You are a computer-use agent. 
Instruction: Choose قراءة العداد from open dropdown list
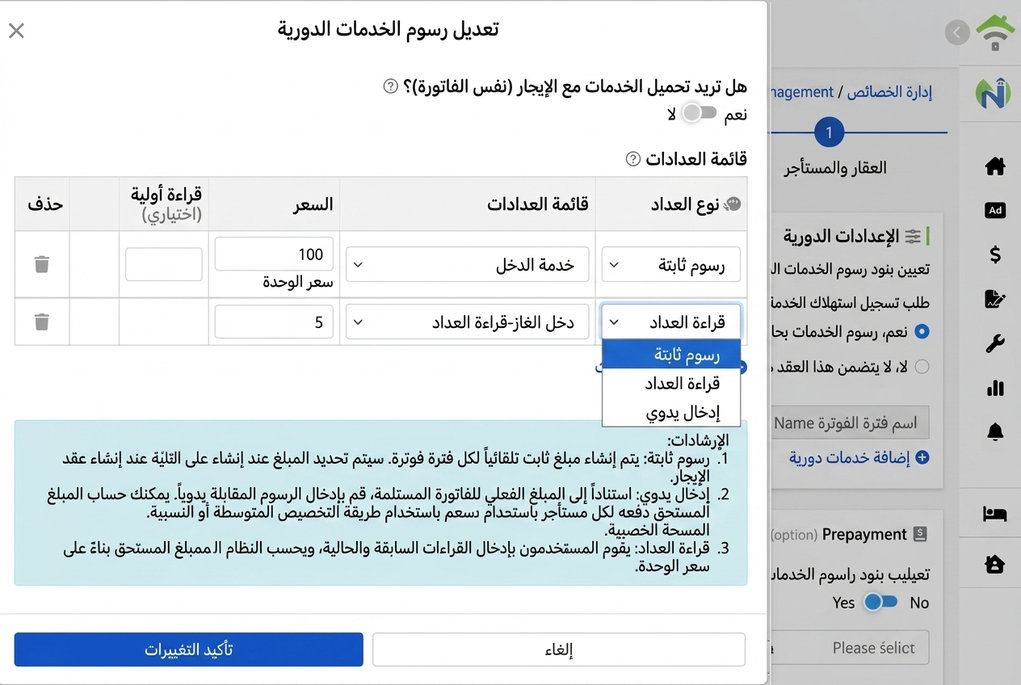[671, 384]
